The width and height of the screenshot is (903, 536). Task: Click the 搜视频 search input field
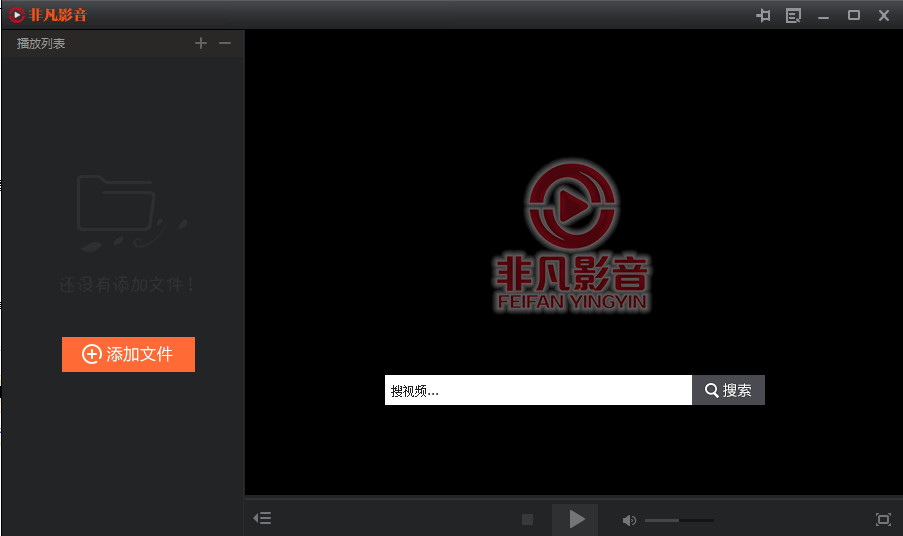point(538,390)
